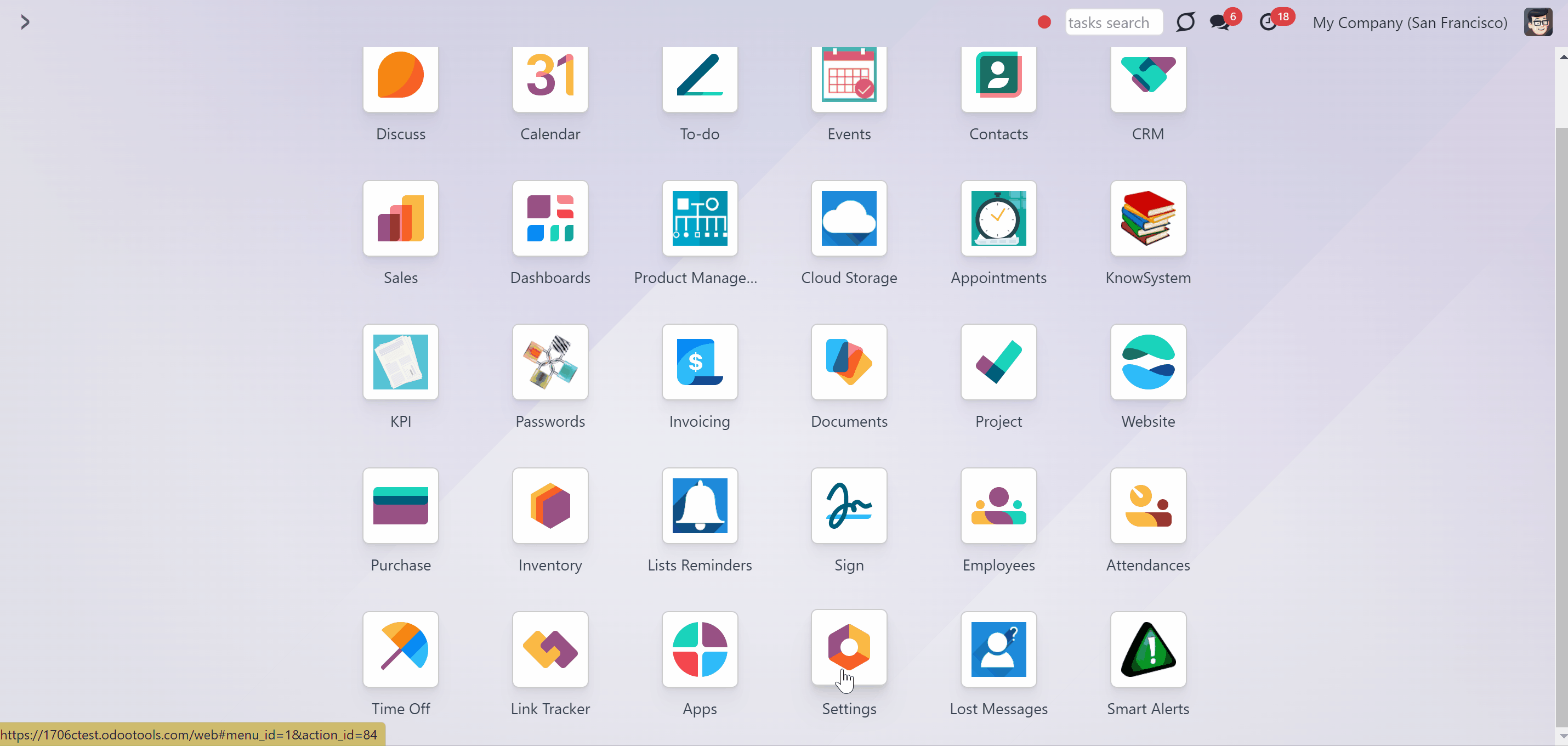Open the Dashboards app
This screenshot has height=746, width=1568.
tap(550, 219)
